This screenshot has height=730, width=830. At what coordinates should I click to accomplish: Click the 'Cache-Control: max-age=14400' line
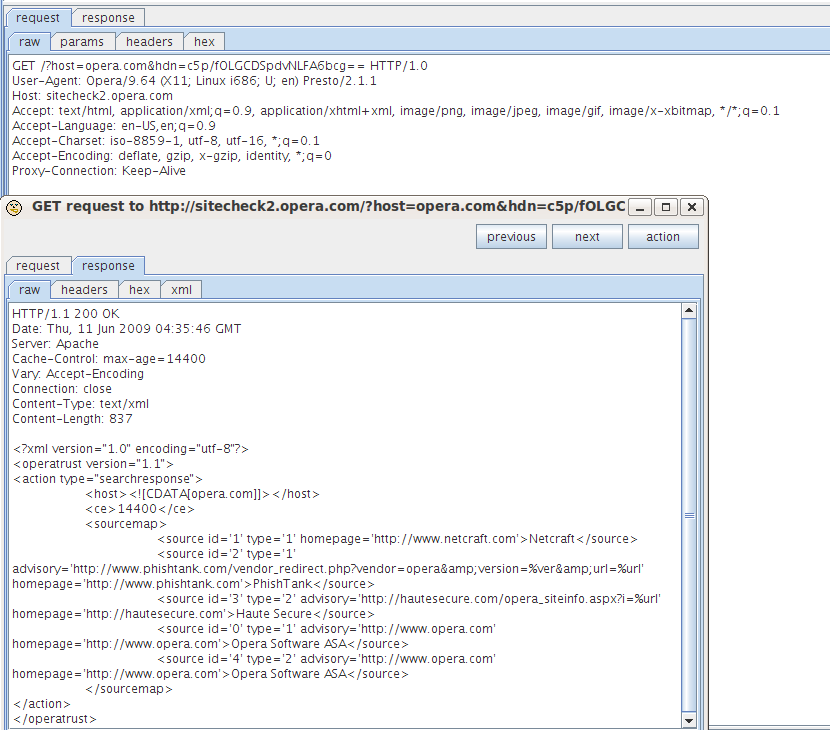[109, 358]
